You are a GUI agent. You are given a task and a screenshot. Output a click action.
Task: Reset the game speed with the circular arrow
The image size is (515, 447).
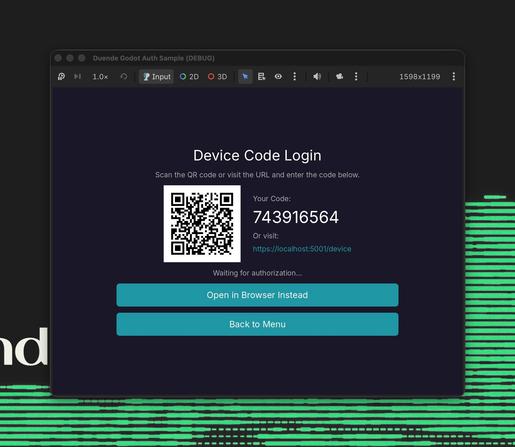coord(124,77)
